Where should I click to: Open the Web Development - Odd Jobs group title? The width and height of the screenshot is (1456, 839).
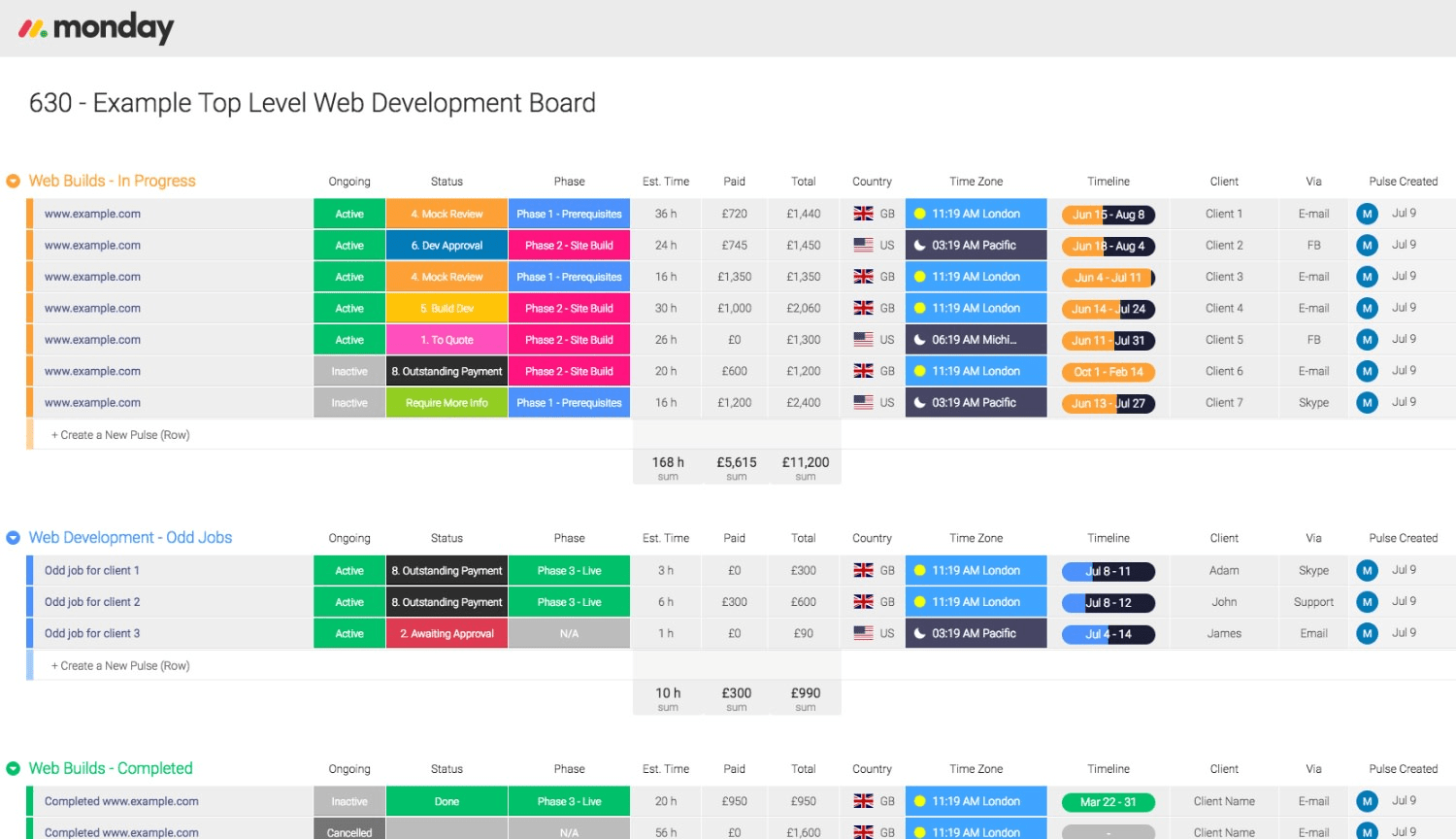click(130, 537)
